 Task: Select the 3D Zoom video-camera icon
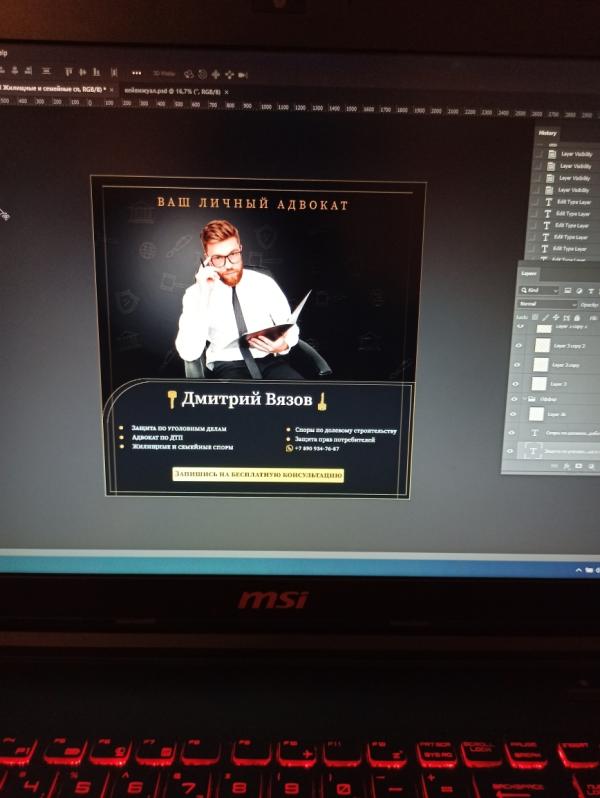click(243, 75)
